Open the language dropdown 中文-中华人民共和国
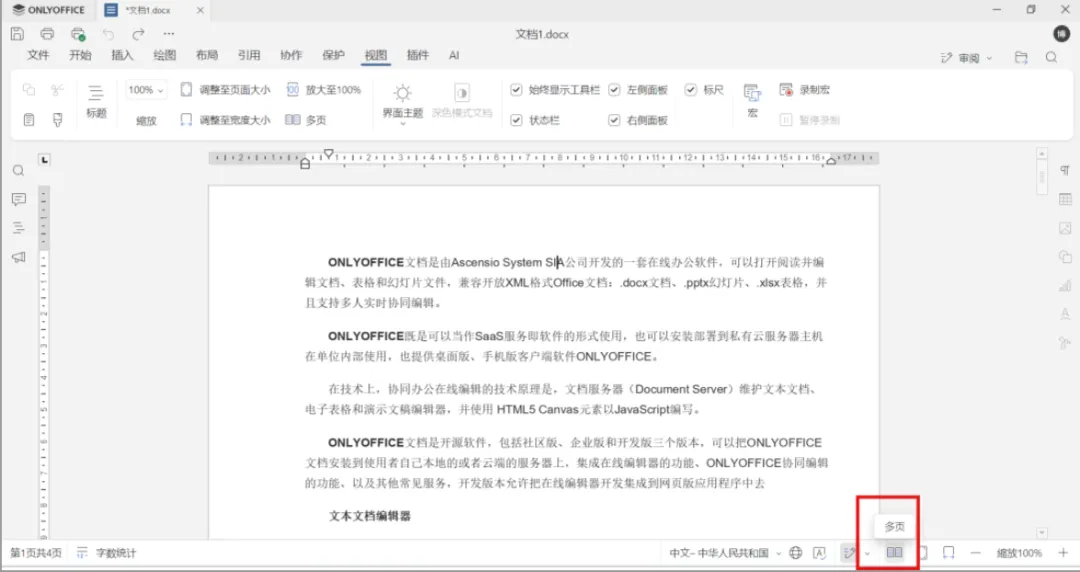Image resolution: width=1080 pixels, height=572 pixels. click(725, 553)
